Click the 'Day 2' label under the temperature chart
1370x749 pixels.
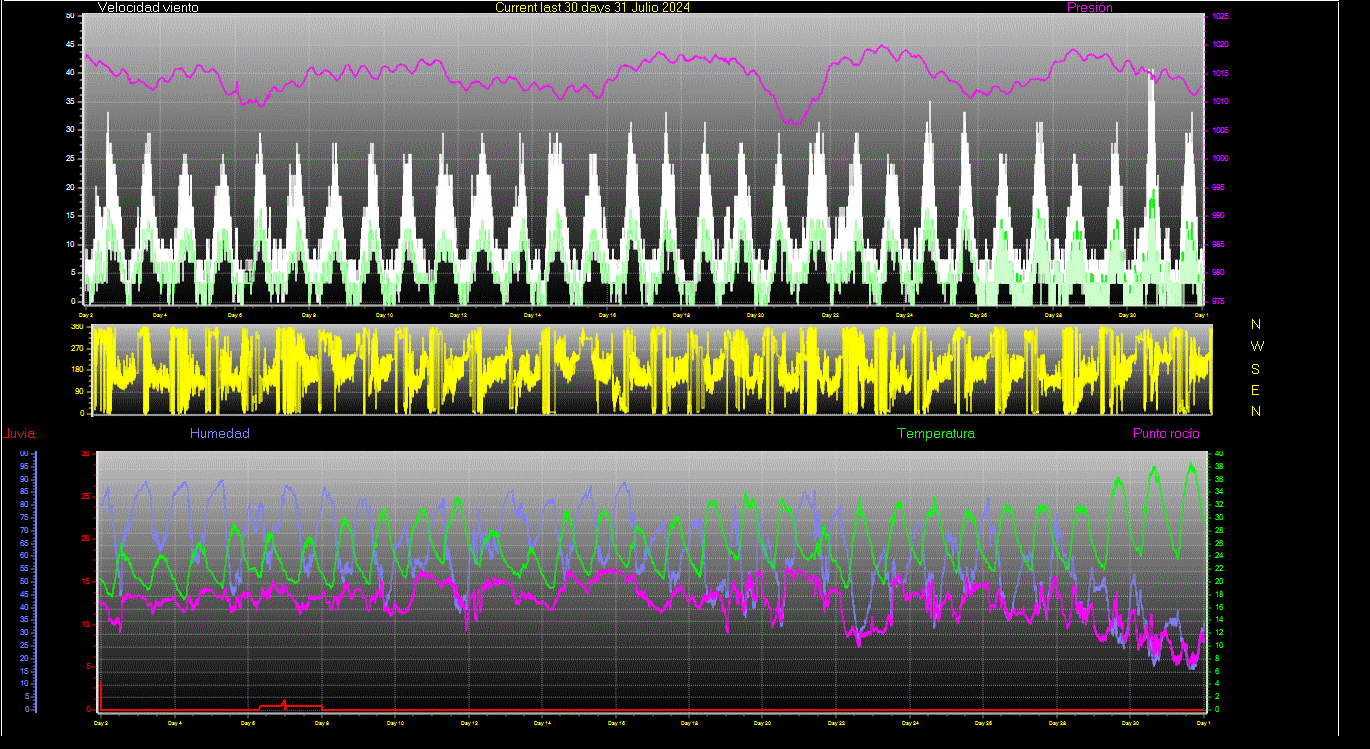coord(100,722)
